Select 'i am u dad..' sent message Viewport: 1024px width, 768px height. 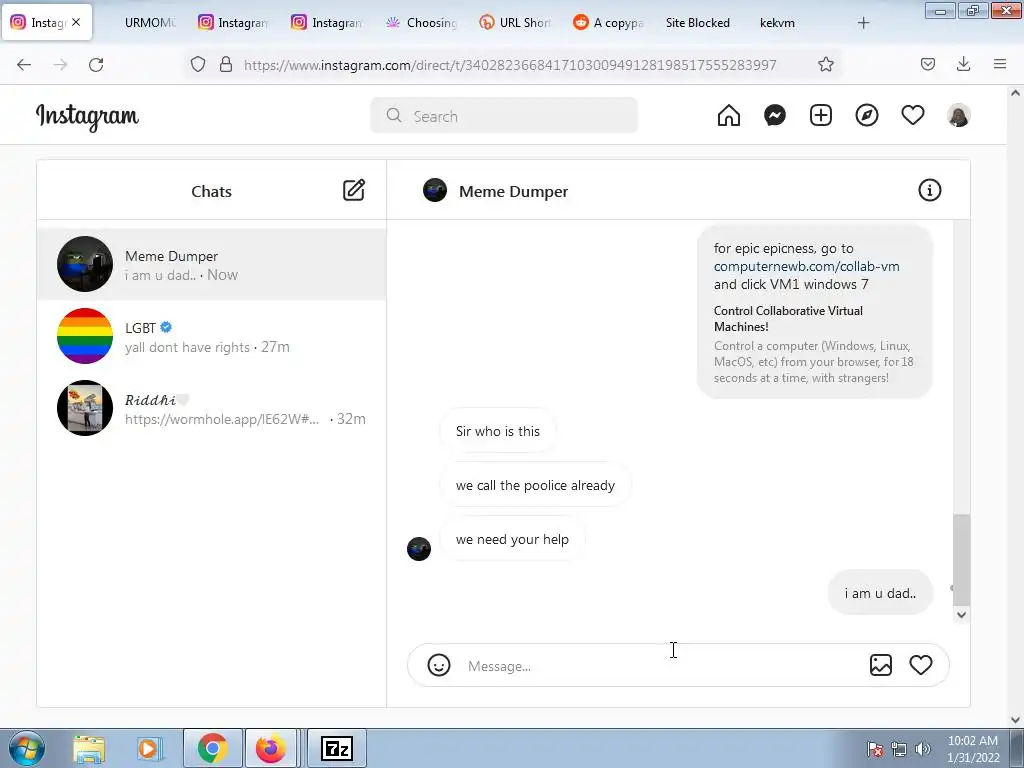point(880,593)
